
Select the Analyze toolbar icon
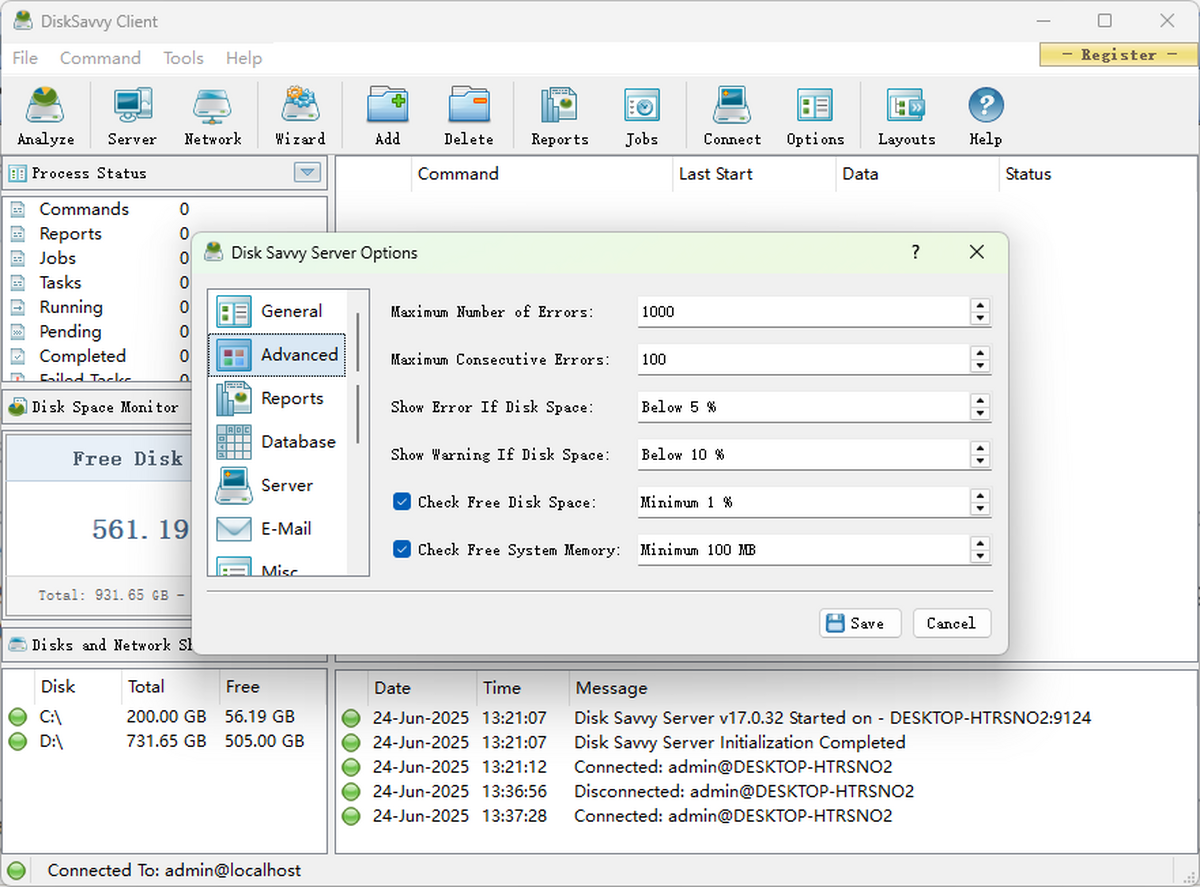tap(45, 114)
